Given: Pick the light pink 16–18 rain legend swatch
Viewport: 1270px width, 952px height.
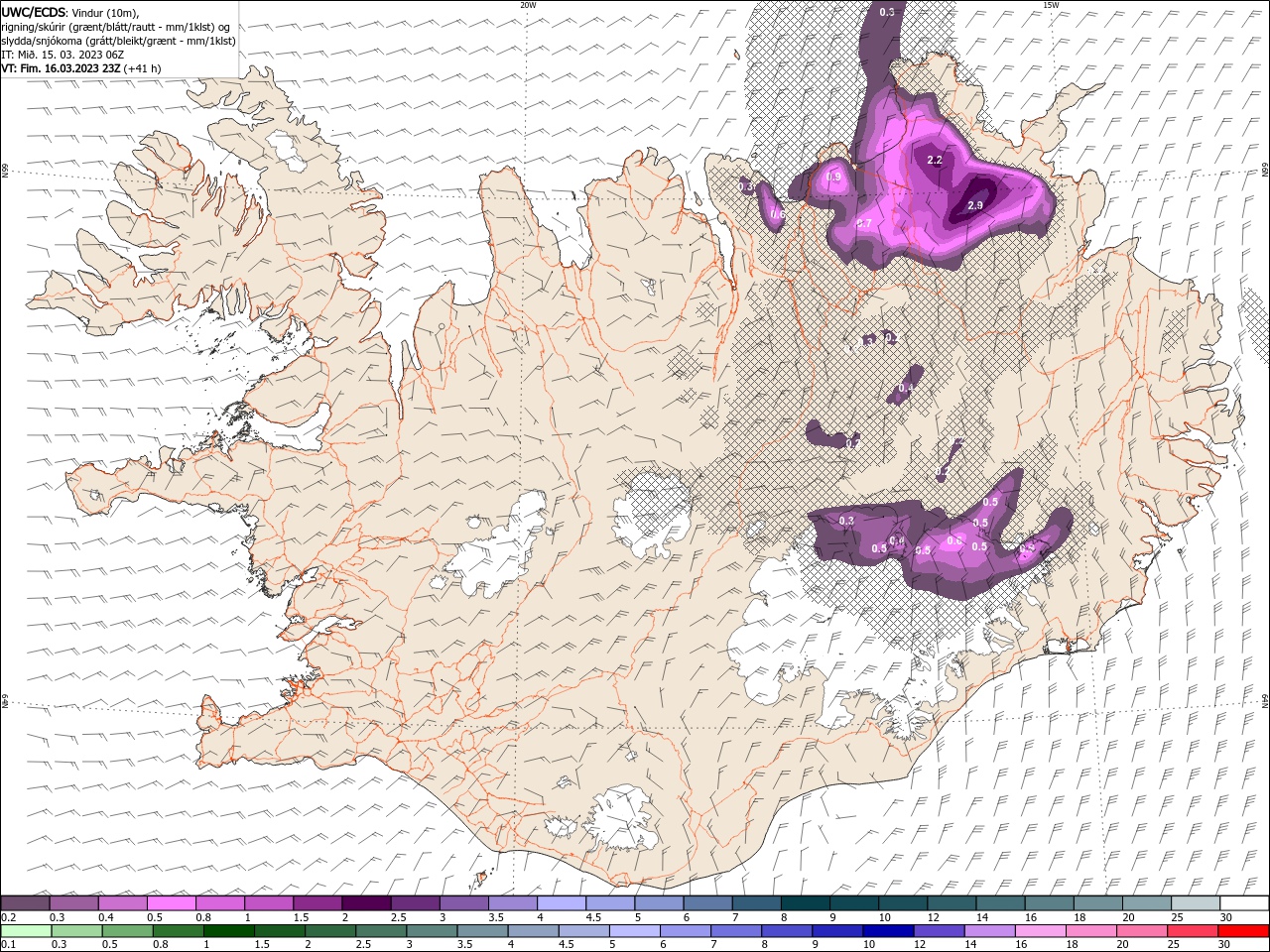Looking at the screenshot, I should pos(1039,931).
